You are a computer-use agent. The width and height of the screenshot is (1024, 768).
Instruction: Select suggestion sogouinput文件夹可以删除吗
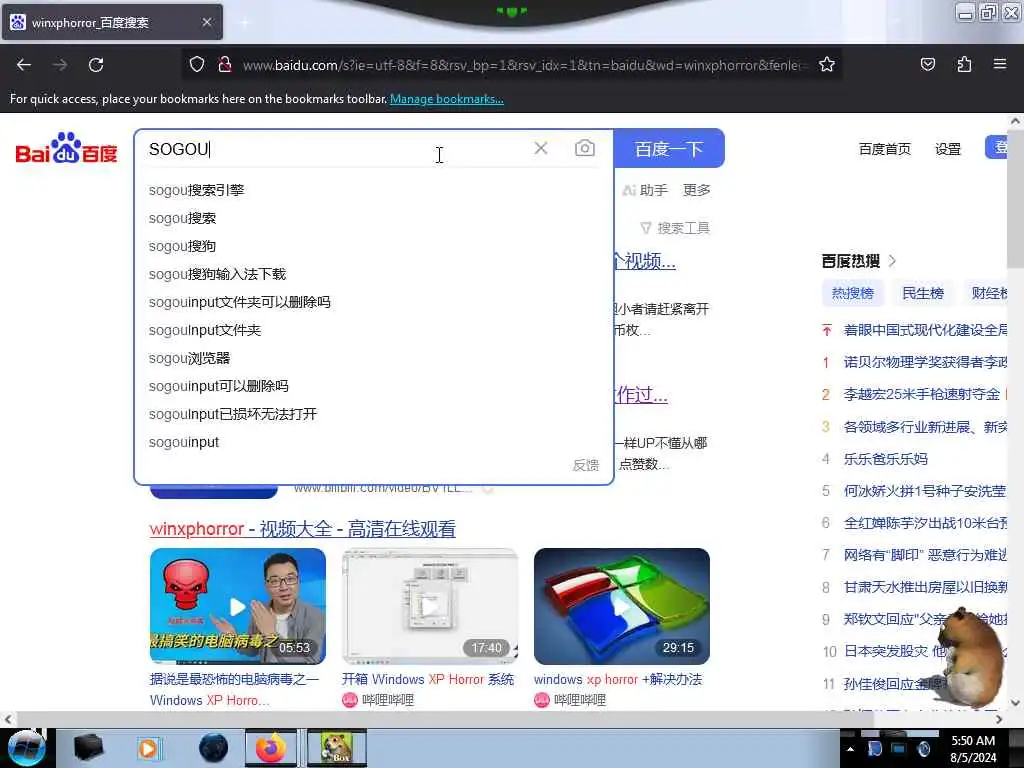tap(240, 302)
